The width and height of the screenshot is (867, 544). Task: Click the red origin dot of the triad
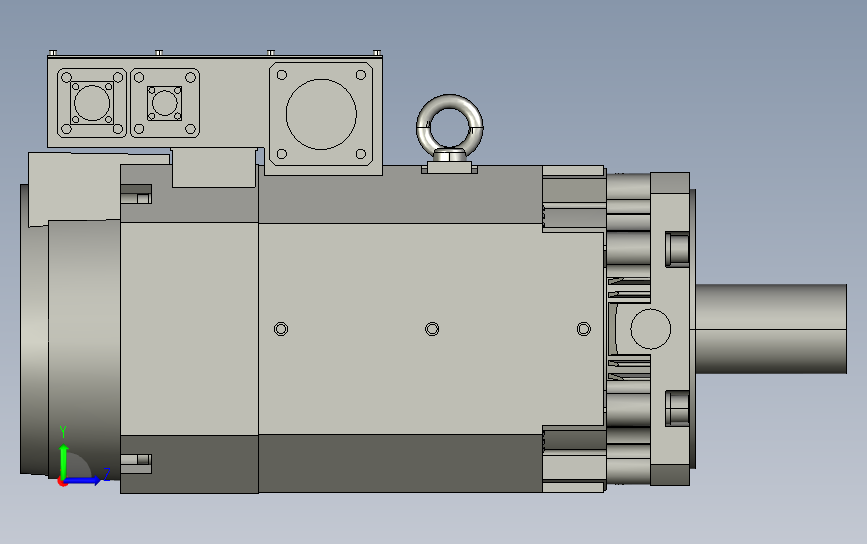[x=62, y=483]
